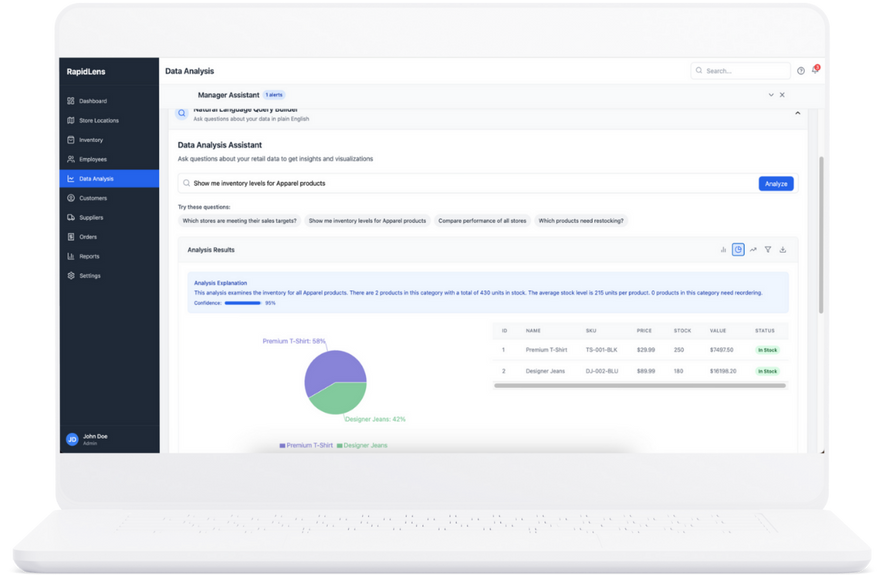Click the STATUS column header
Viewport: 885px width, 576px height.
pyautogui.click(x=765, y=331)
